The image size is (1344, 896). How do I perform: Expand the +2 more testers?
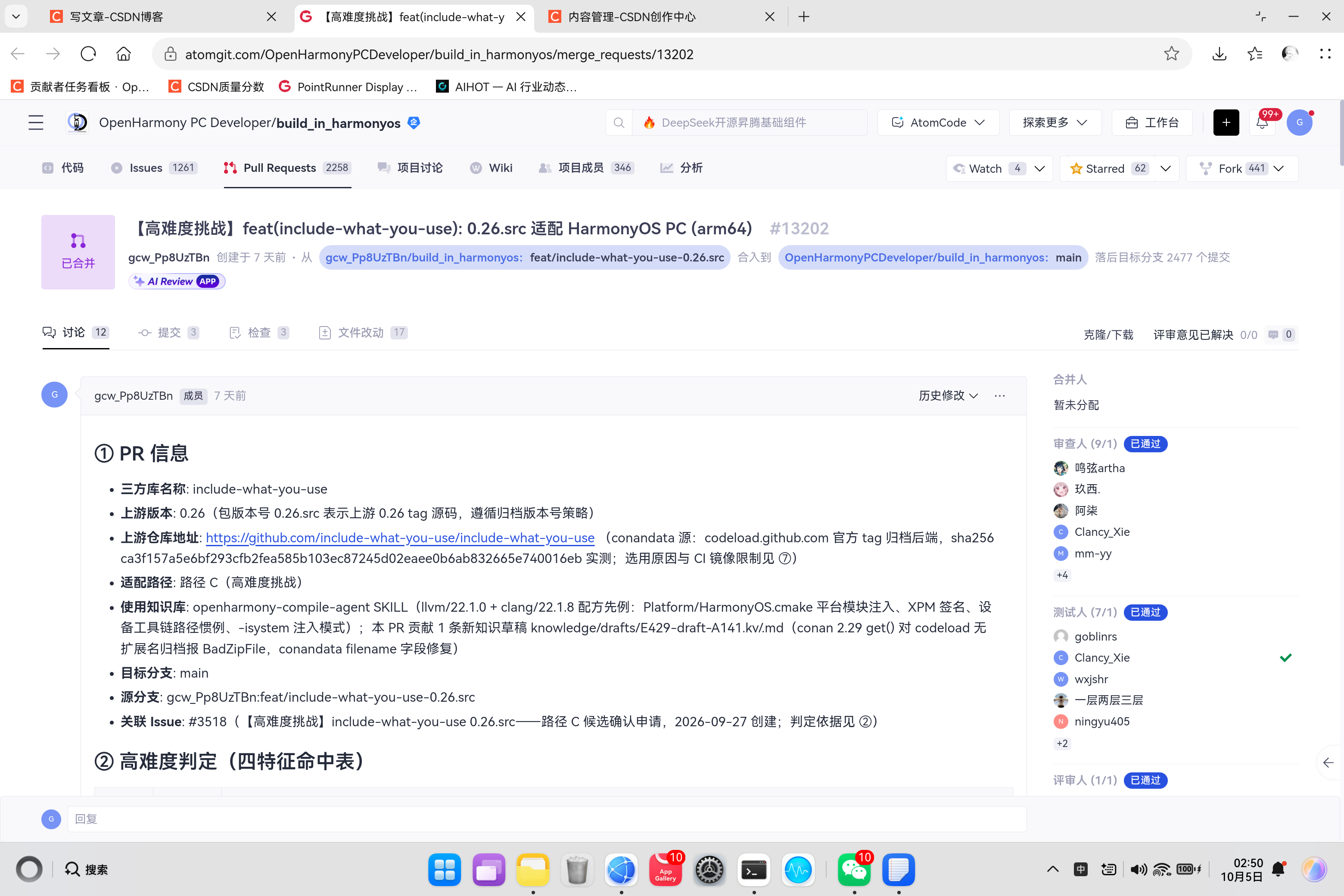[1062, 744]
